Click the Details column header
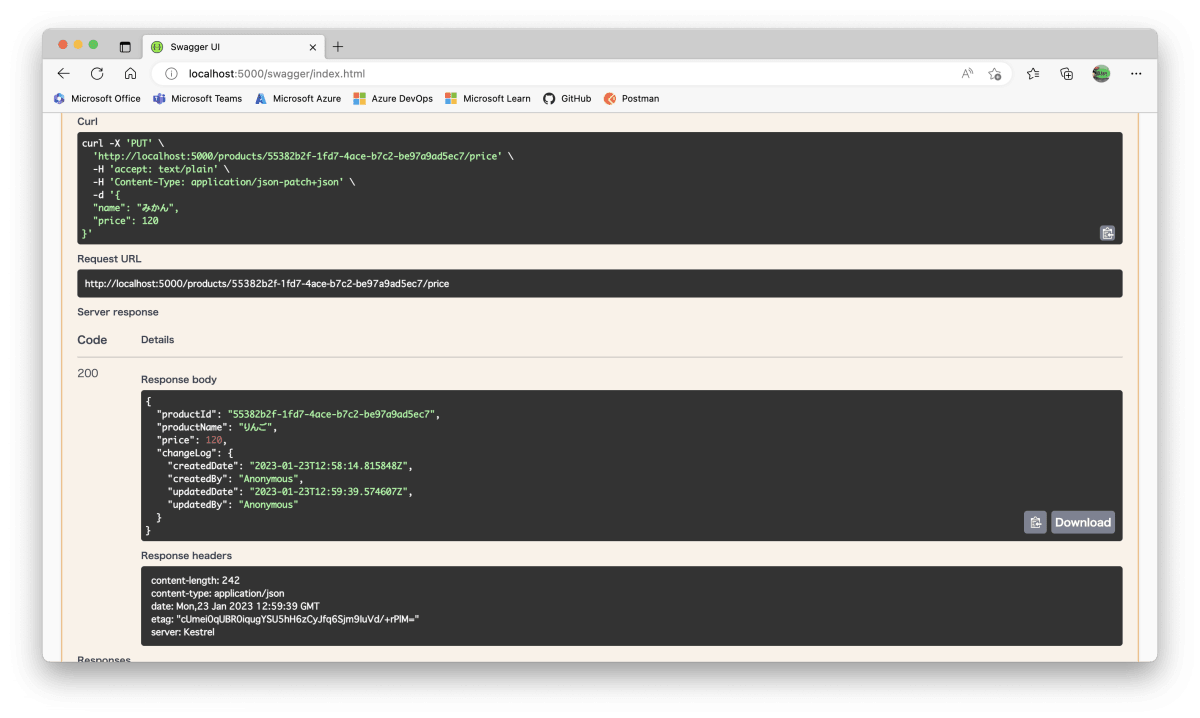Image resolution: width=1200 pixels, height=718 pixels. pos(158,340)
